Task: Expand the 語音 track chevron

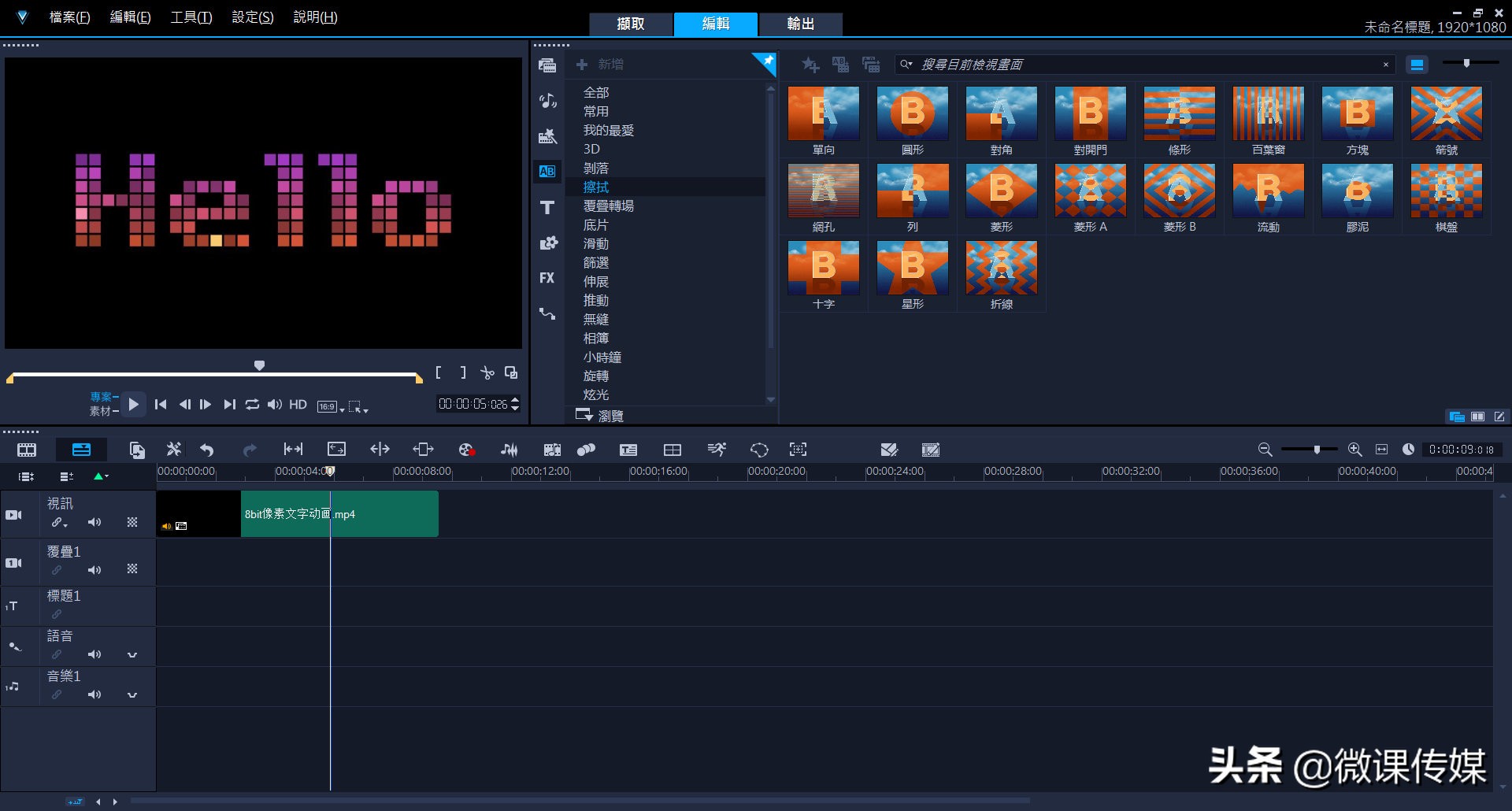Action: (x=132, y=654)
